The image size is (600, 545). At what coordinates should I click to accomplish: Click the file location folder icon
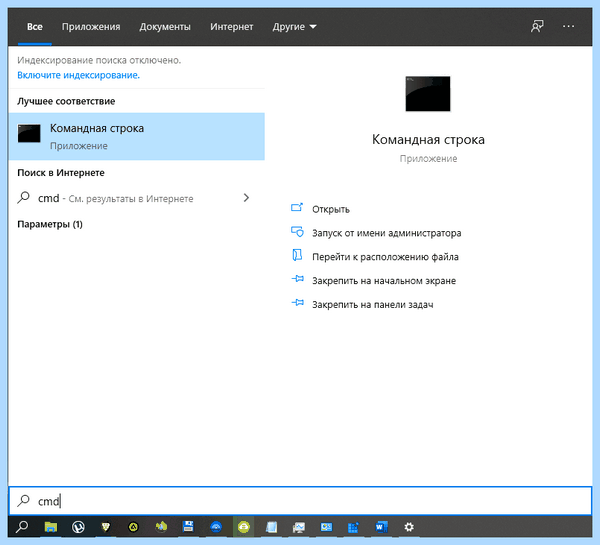(x=297, y=255)
